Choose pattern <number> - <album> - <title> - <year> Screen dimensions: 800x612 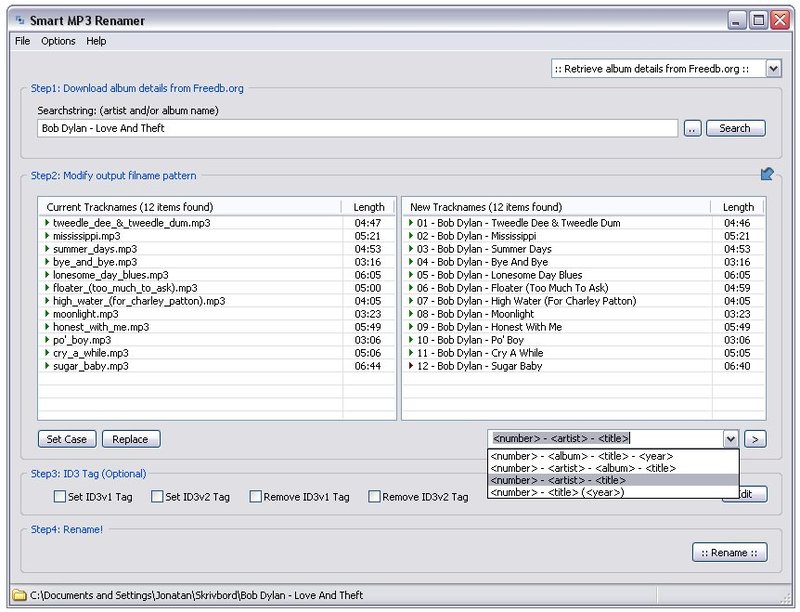pos(613,456)
